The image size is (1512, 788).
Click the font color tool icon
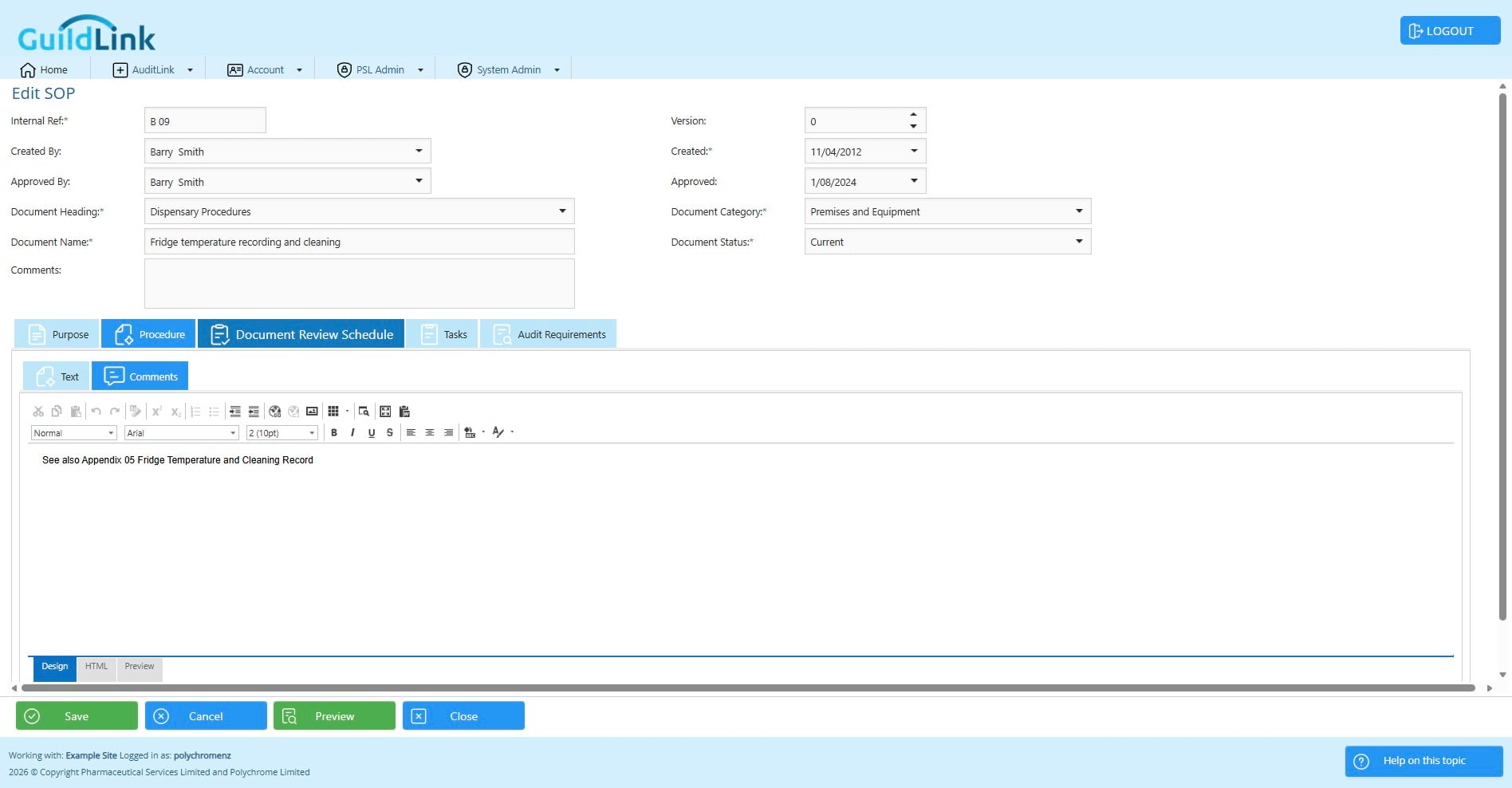(x=498, y=432)
